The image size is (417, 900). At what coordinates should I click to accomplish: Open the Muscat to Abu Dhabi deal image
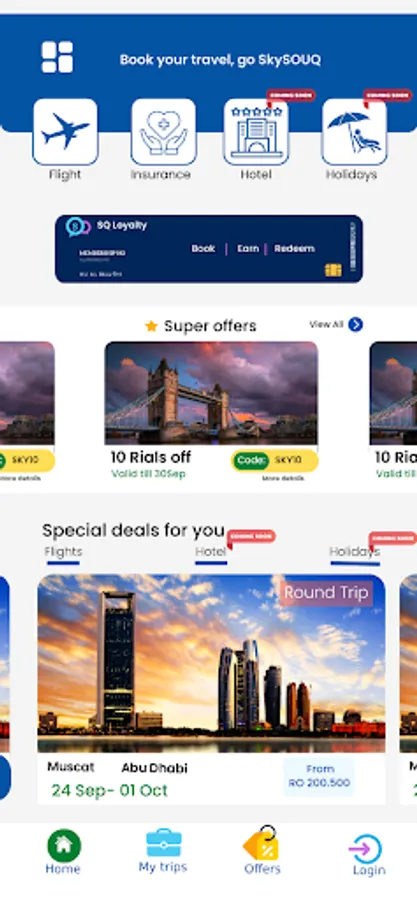(x=211, y=663)
